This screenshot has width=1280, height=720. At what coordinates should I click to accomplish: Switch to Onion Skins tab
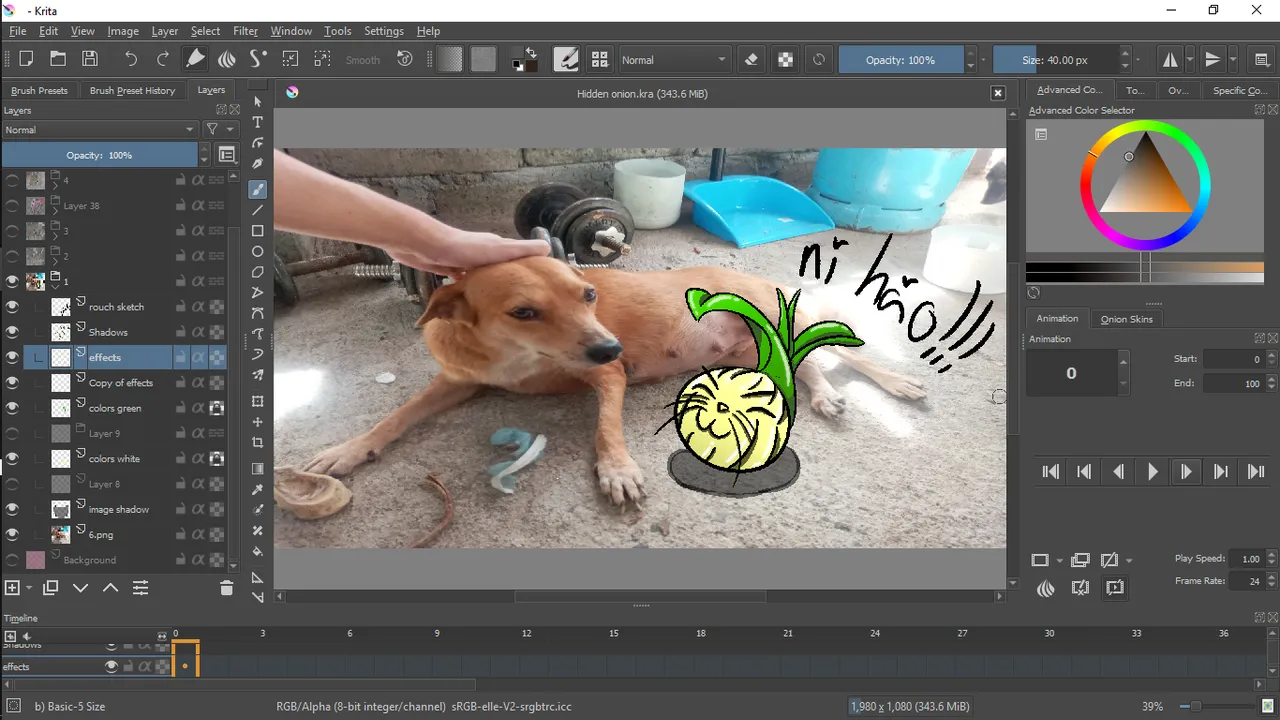pyautogui.click(x=1127, y=319)
